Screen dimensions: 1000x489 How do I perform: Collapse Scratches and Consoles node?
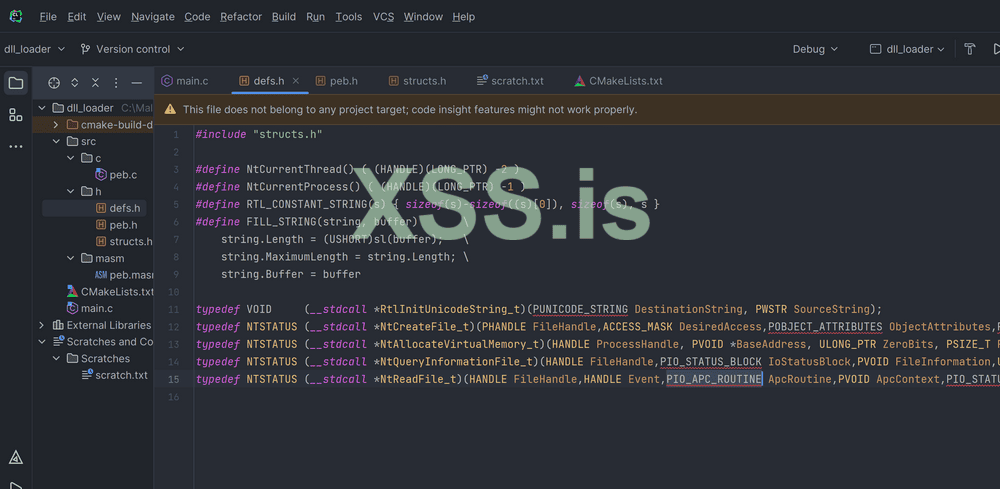point(43,342)
